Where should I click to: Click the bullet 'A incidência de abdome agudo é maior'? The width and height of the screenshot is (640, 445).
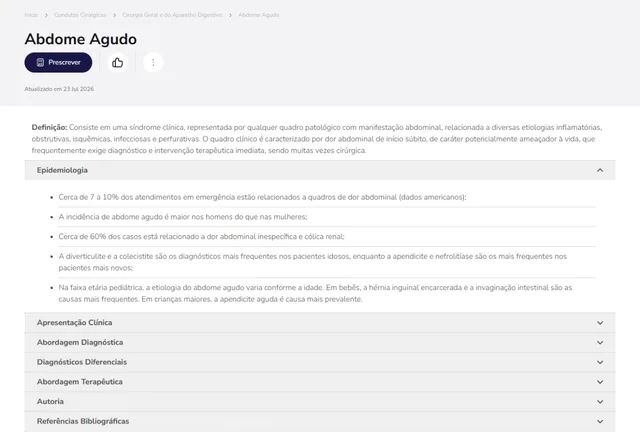183,217
